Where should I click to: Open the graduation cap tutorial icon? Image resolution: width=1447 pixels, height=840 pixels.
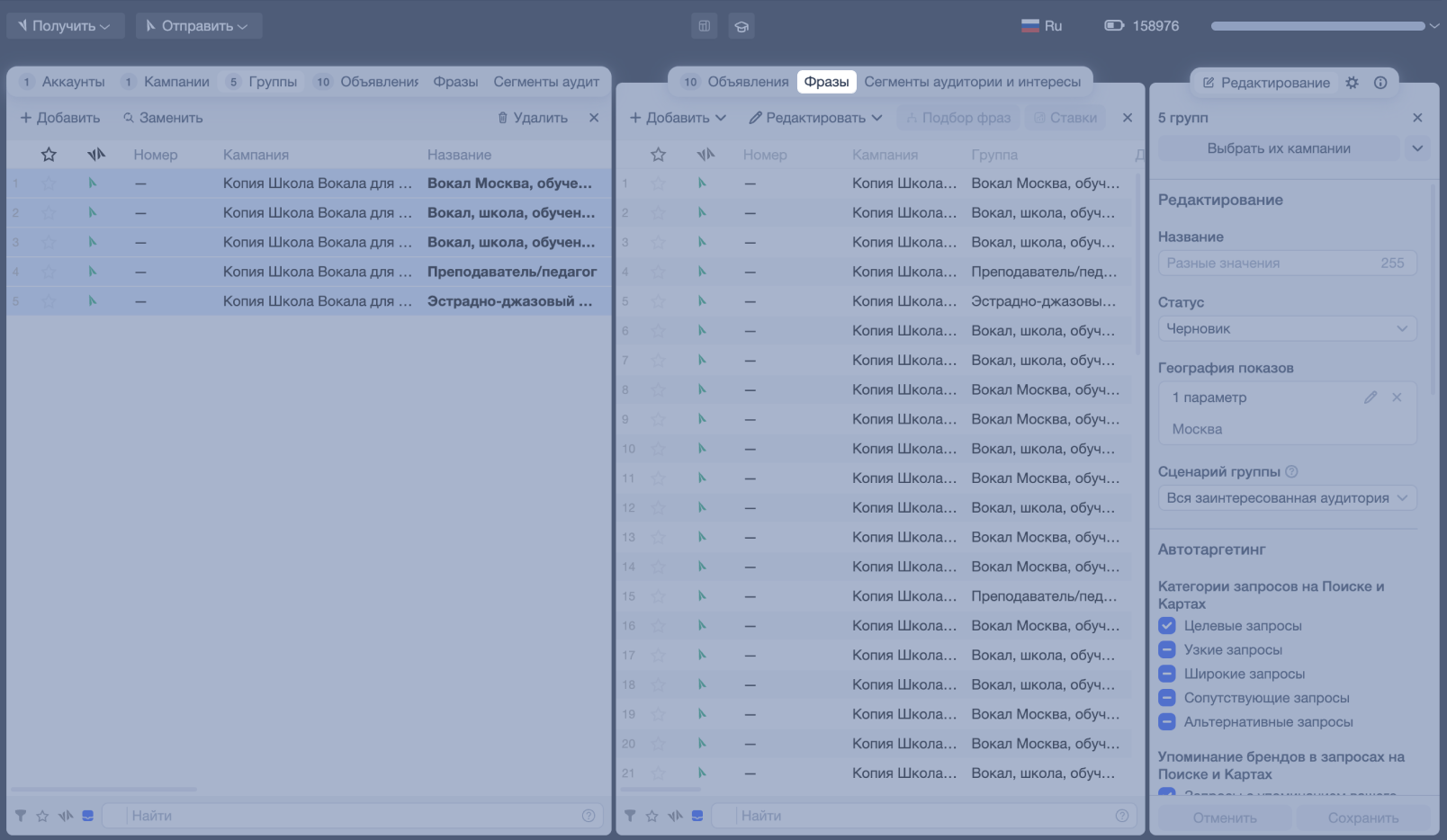click(x=741, y=26)
